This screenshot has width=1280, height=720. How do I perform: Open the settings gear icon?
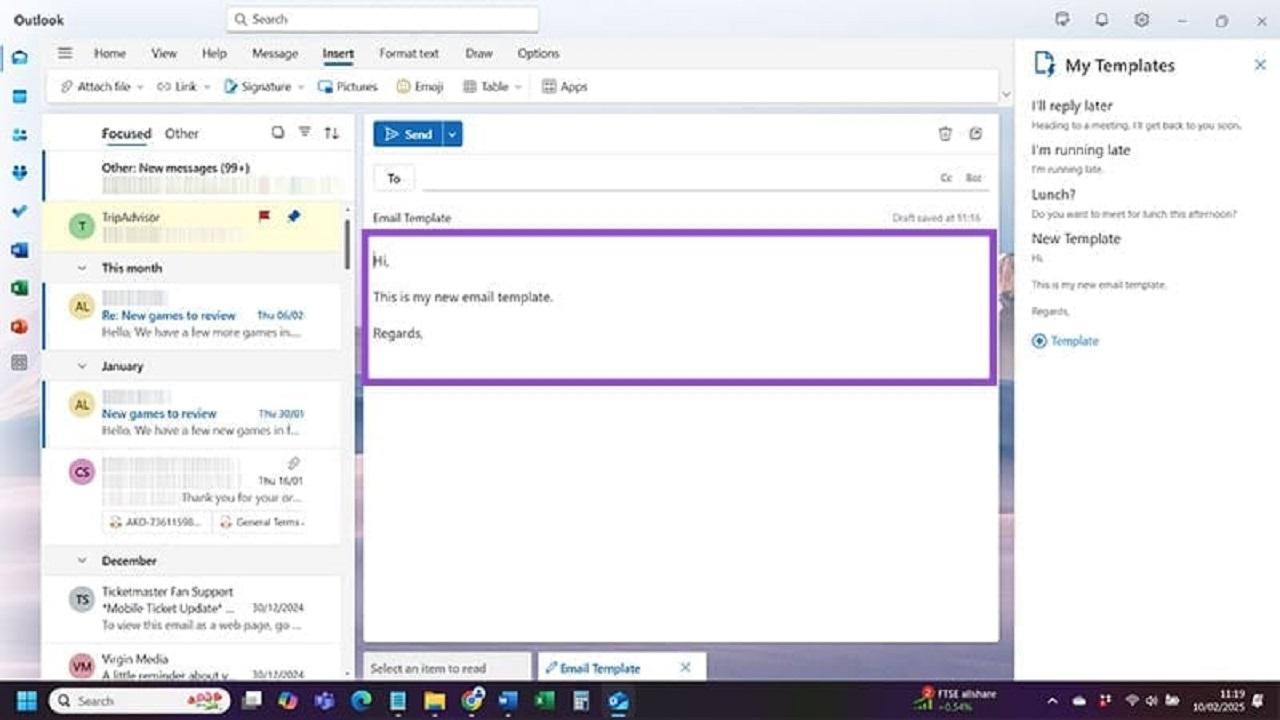pos(1141,20)
